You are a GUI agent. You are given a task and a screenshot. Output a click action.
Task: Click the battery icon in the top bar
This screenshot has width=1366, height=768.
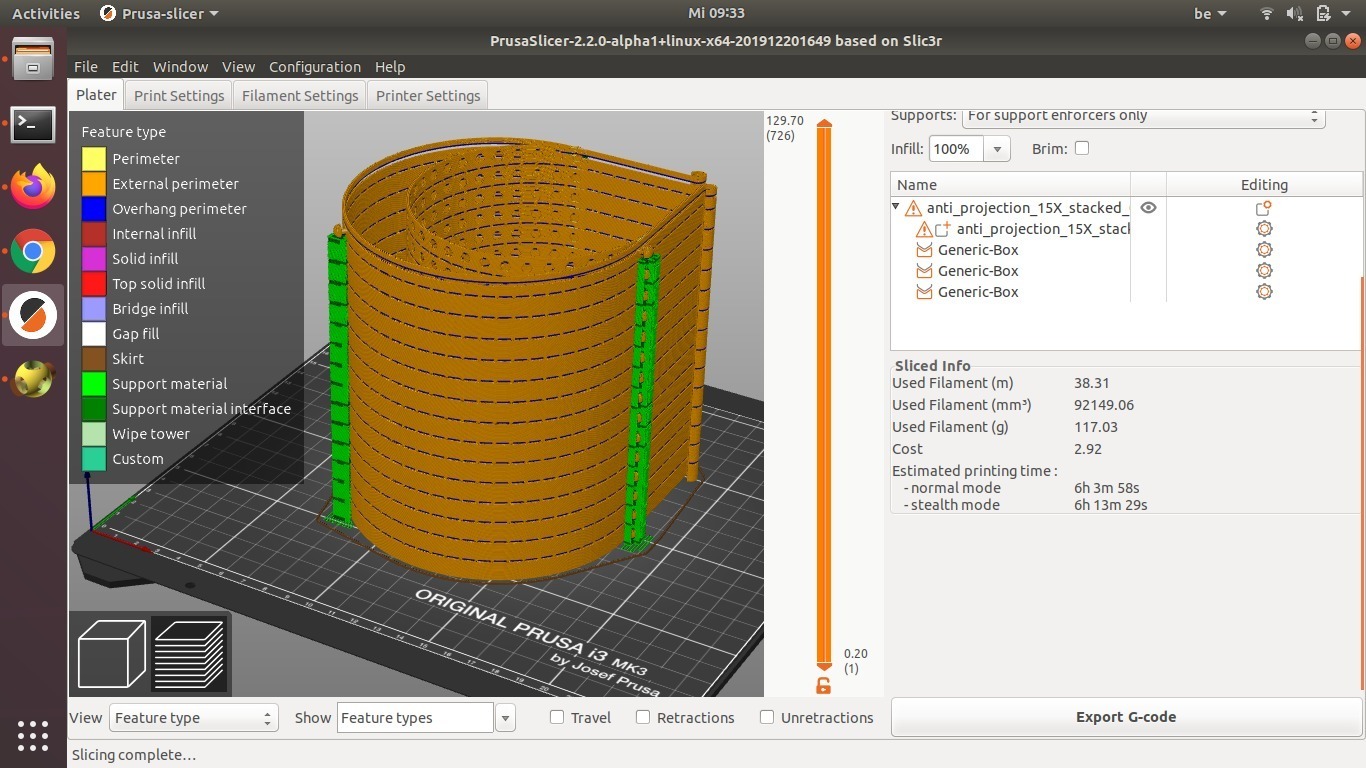[1323, 14]
